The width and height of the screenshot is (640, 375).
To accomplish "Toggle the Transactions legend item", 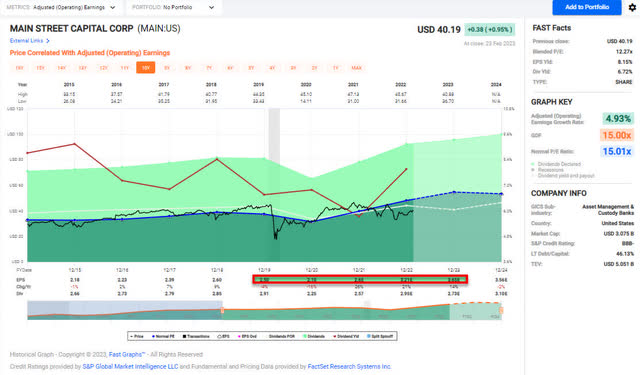I will [x=196, y=336].
